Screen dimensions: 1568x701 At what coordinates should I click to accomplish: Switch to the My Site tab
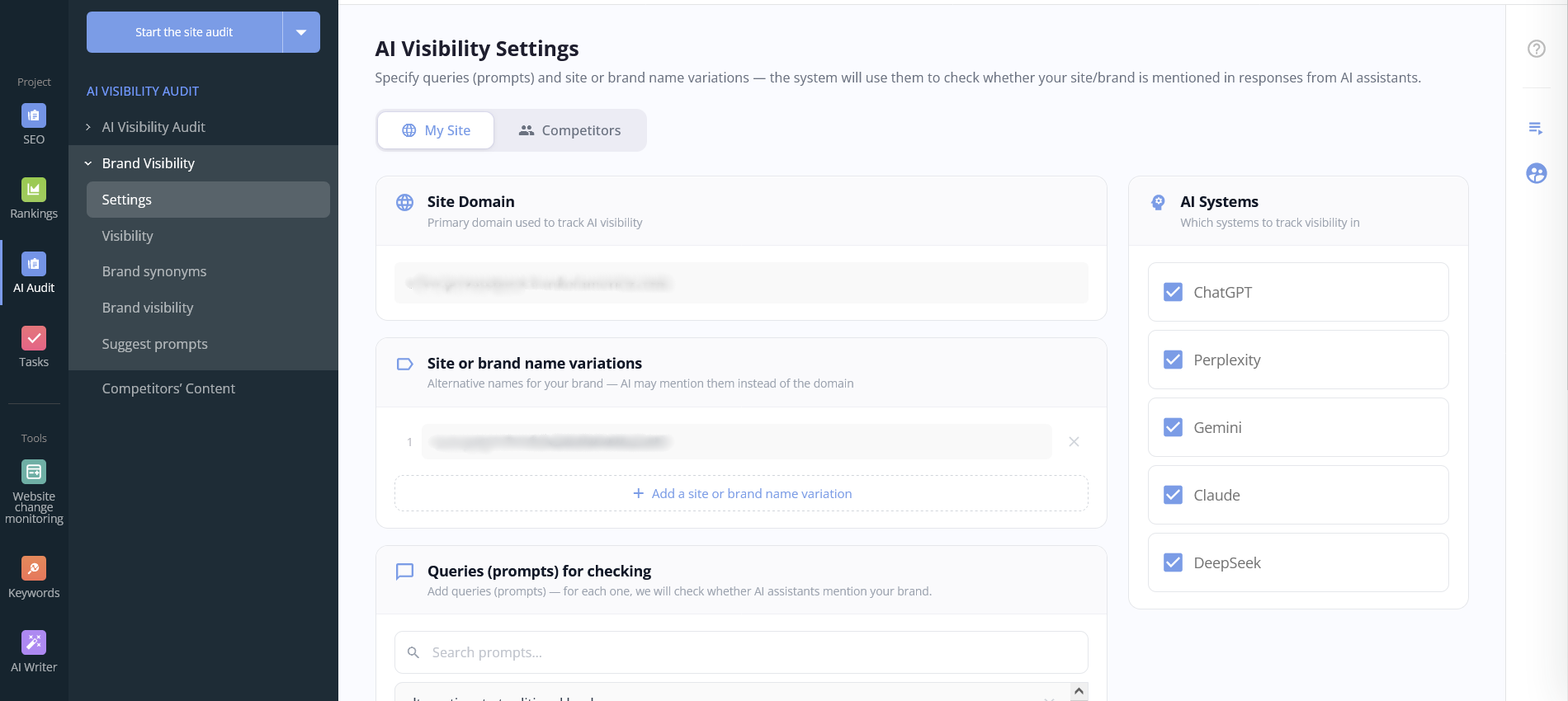pyautogui.click(x=436, y=130)
